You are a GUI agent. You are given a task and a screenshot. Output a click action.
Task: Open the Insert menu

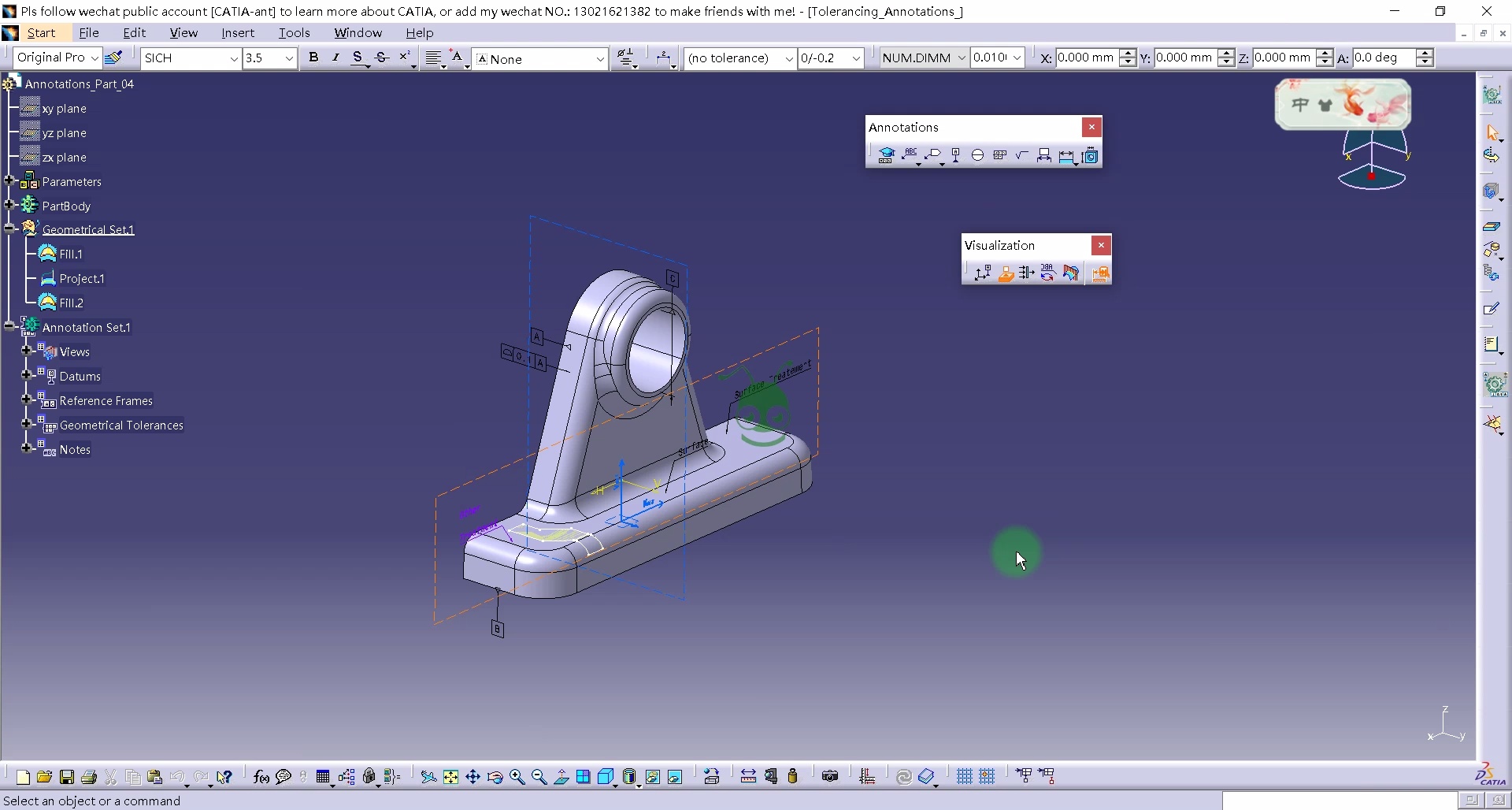(237, 33)
